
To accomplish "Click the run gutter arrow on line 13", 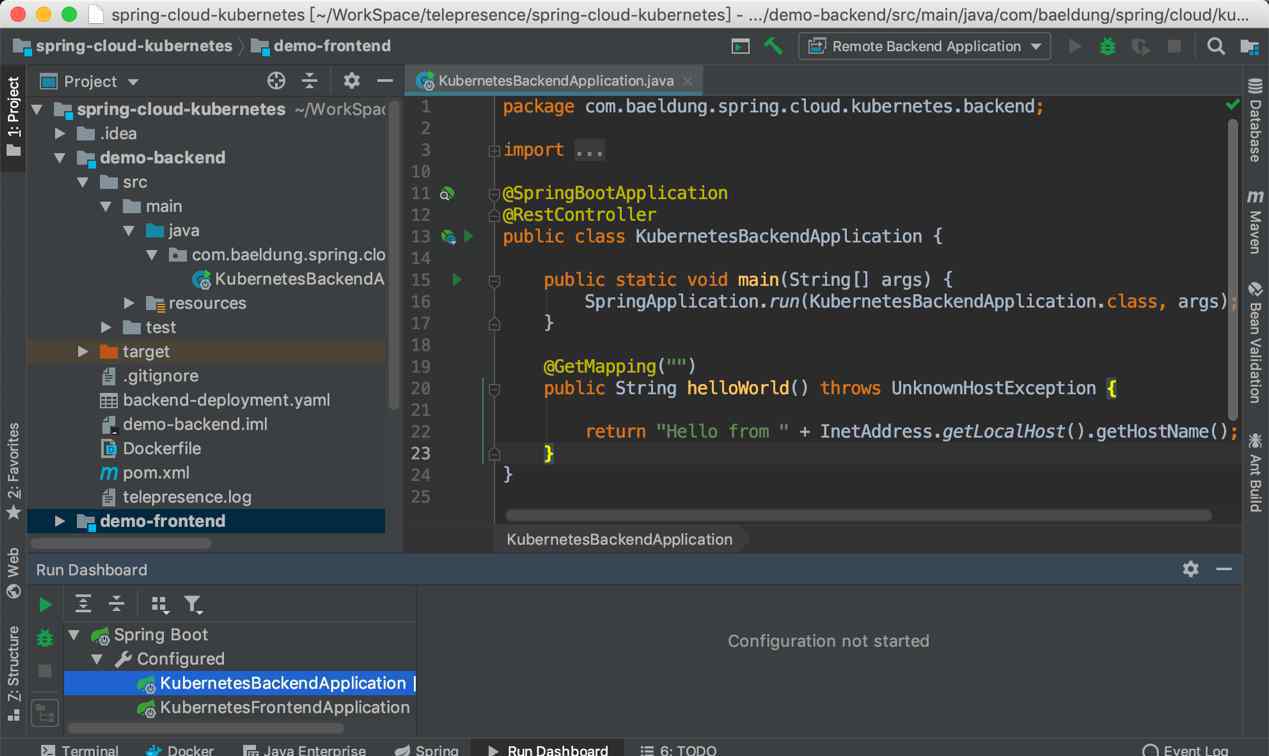I will 468,237.
